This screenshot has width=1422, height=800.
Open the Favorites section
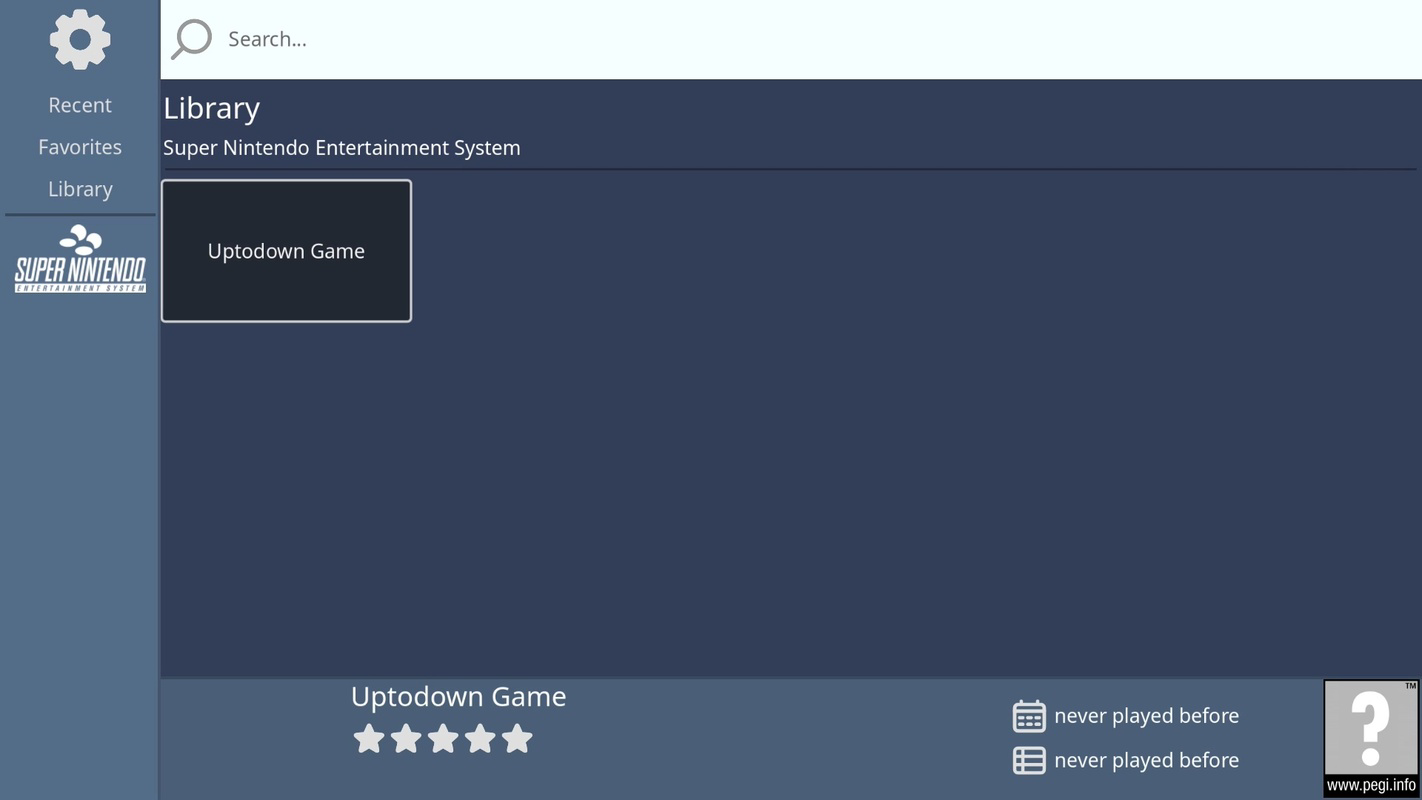tap(80, 147)
